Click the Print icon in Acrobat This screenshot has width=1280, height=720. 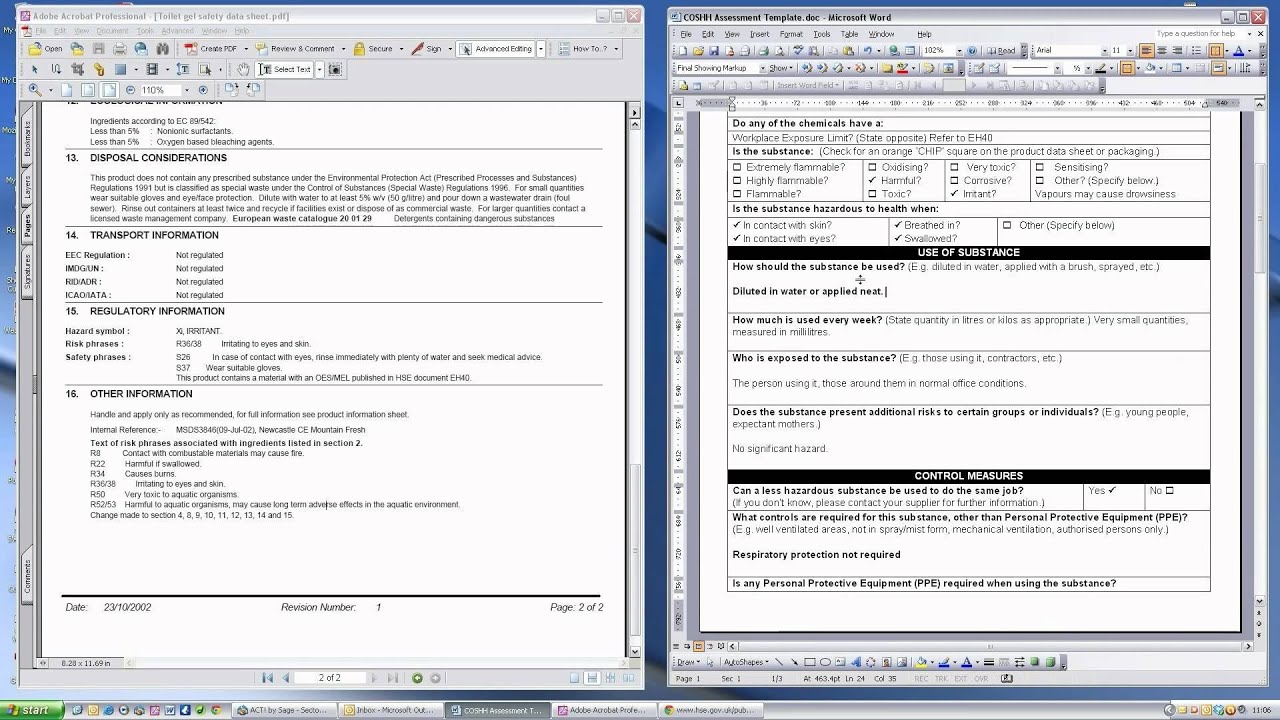pyautogui.click(x=119, y=48)
